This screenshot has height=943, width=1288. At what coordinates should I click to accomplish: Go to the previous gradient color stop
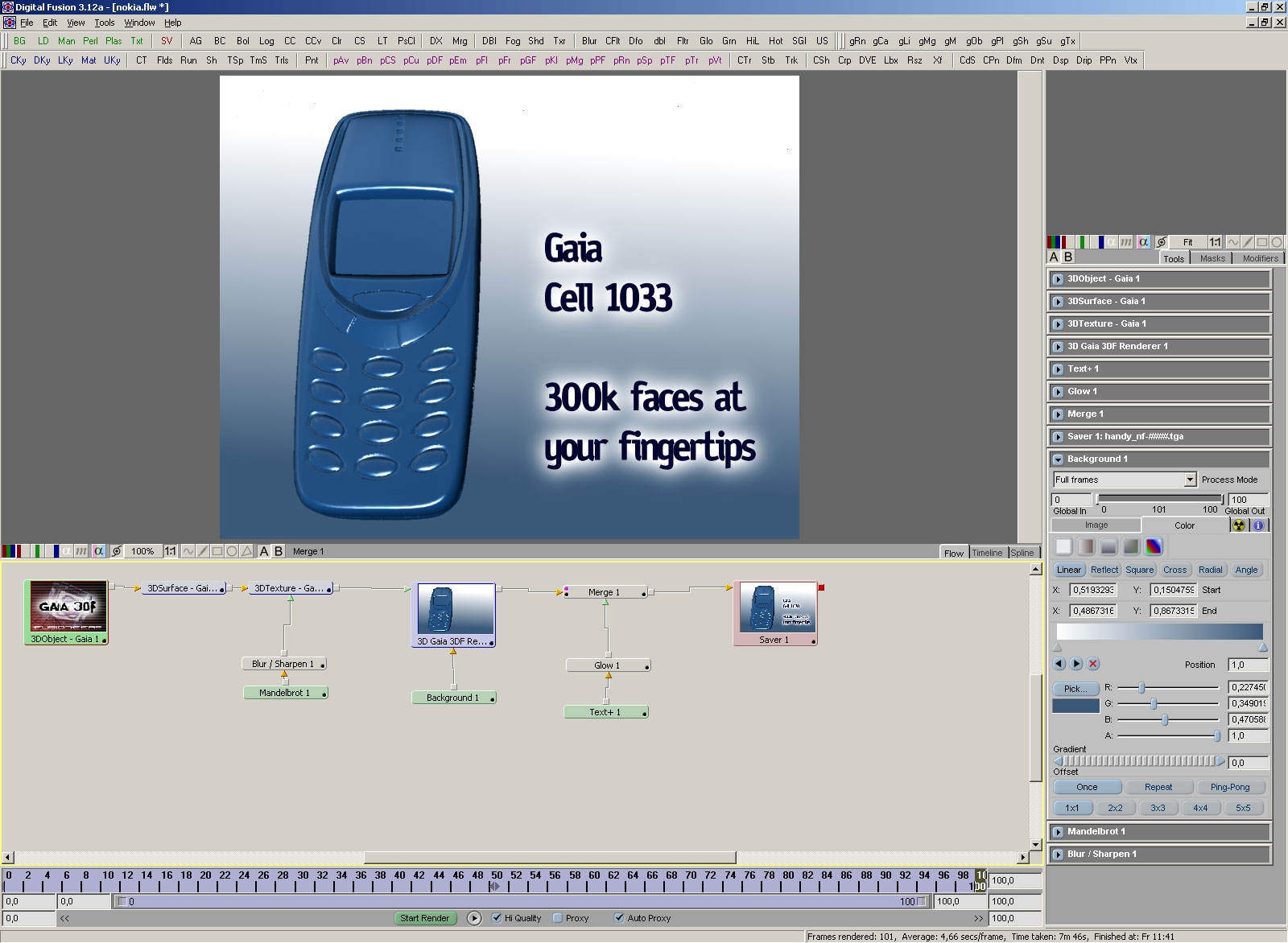point(1059,665)
